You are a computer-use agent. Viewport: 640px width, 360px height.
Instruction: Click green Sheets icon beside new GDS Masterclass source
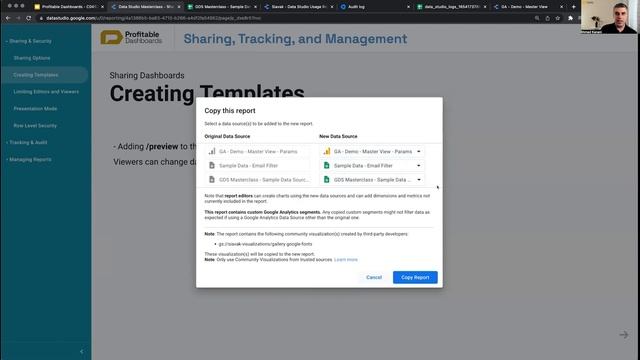point(327,179)
